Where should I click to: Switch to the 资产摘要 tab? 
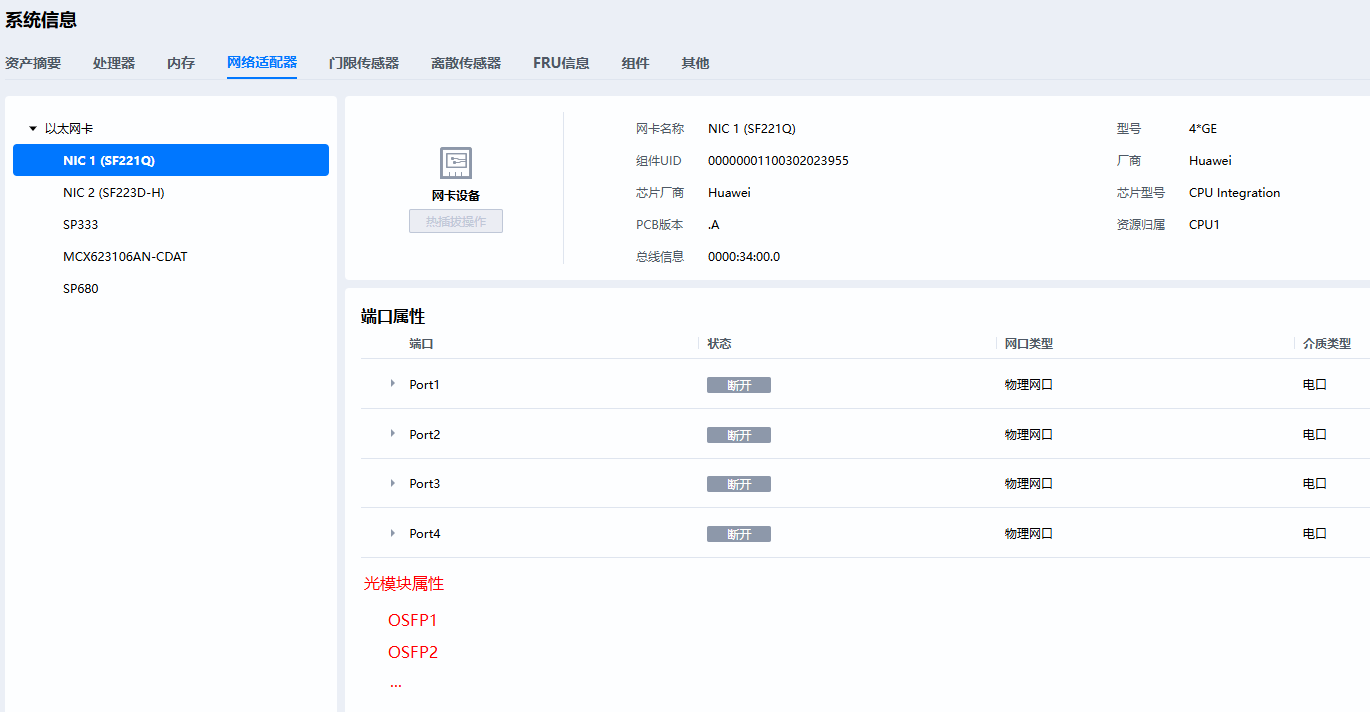[x=33, y=63]
